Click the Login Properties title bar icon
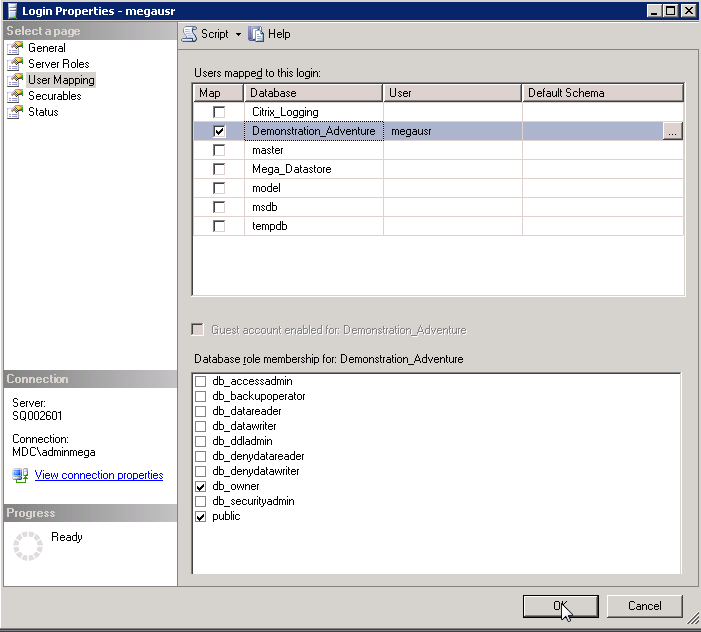Viewport: 701px width, 632px height. tap(12, 10)
